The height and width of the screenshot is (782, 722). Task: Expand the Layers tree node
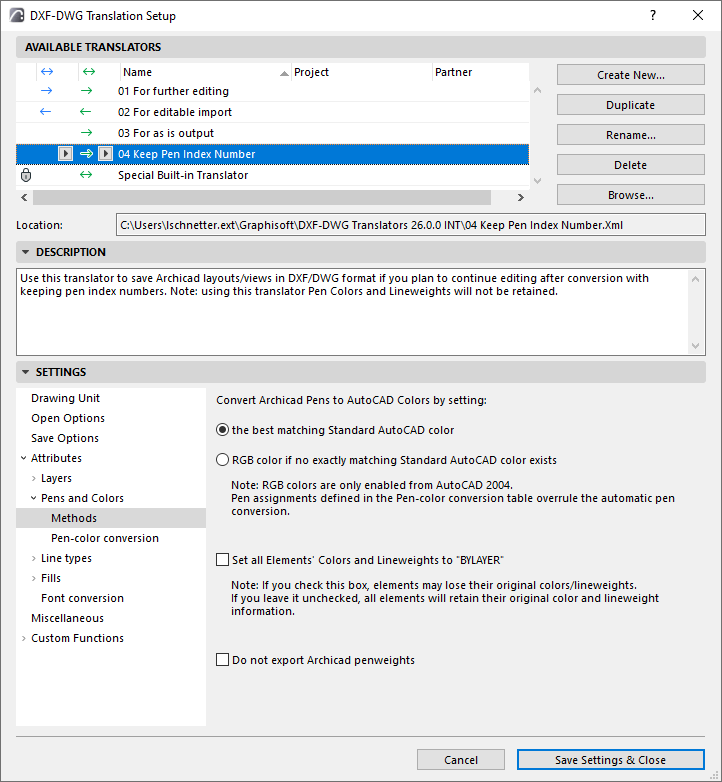33,478
